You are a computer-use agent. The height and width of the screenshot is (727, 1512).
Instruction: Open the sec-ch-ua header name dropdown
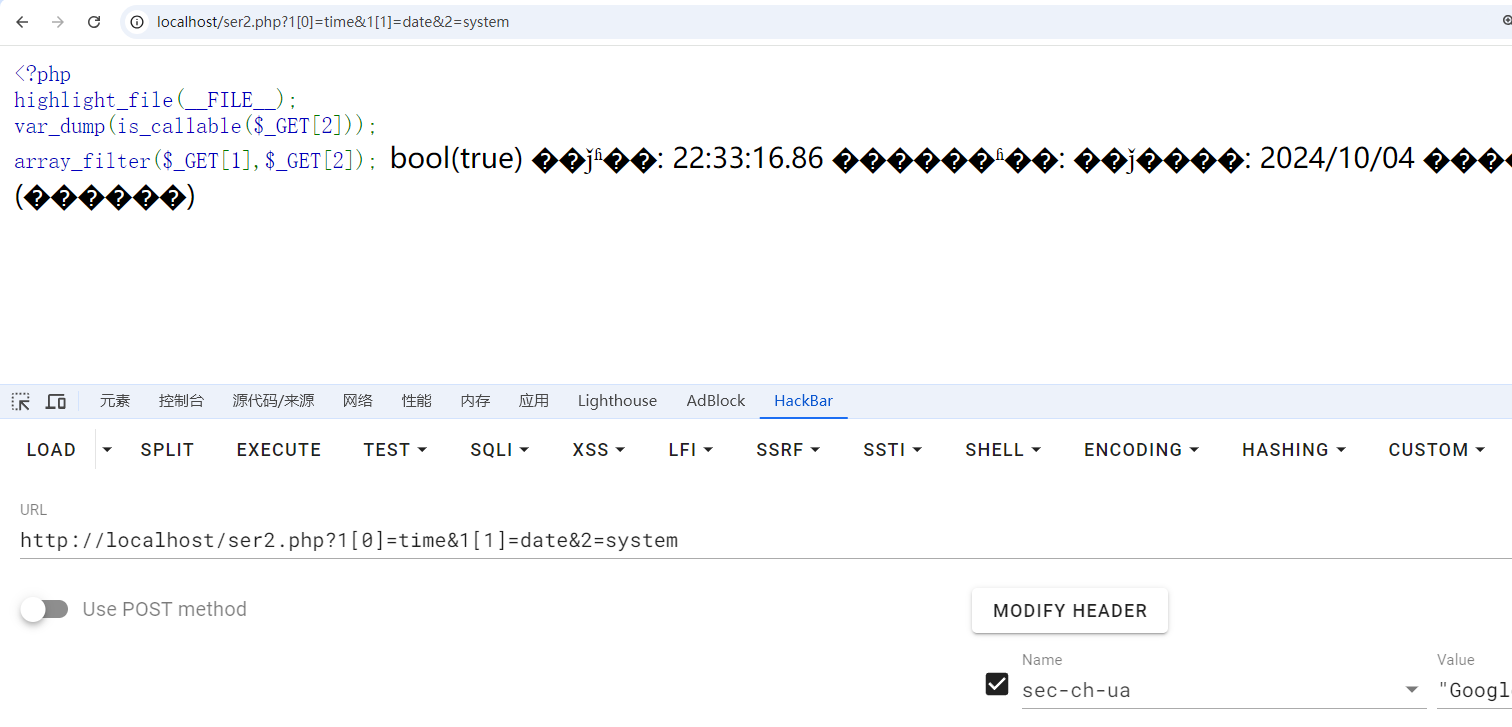(1411, 690)
